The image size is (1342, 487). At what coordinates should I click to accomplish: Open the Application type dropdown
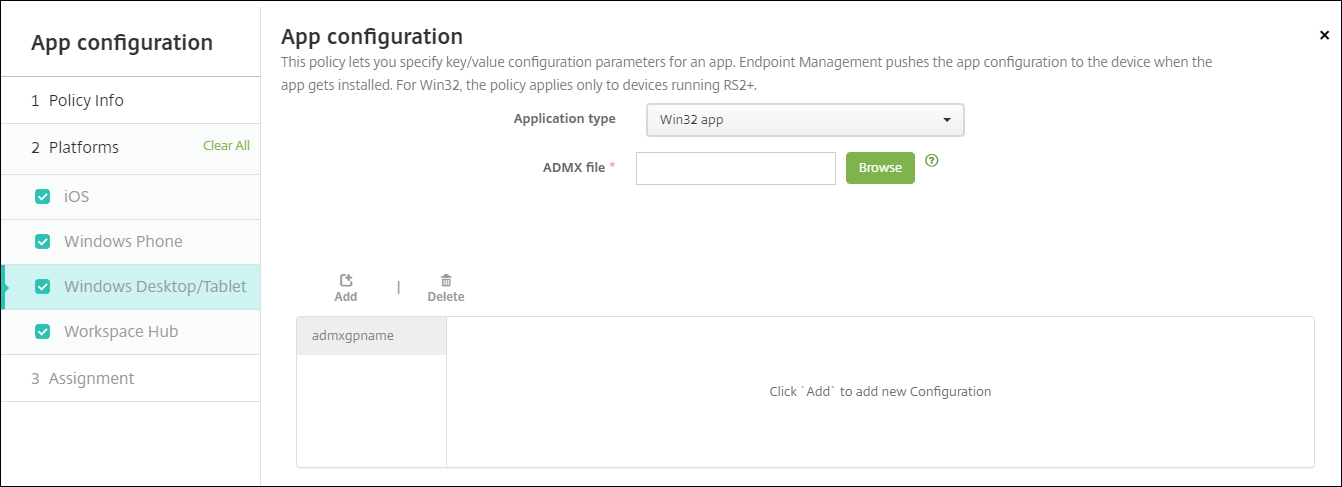(804, 120)
